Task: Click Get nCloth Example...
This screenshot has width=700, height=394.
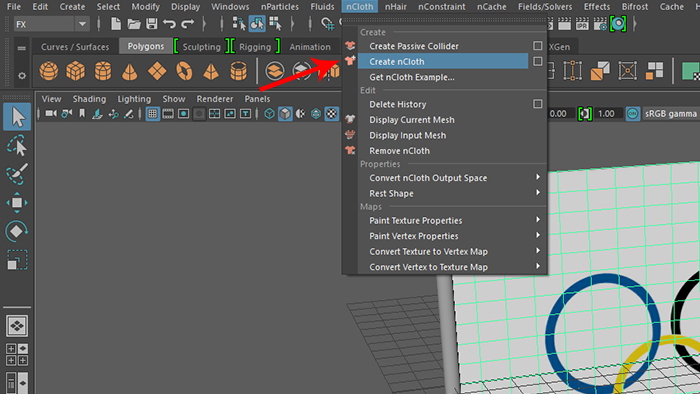Action: click(412, 77)
